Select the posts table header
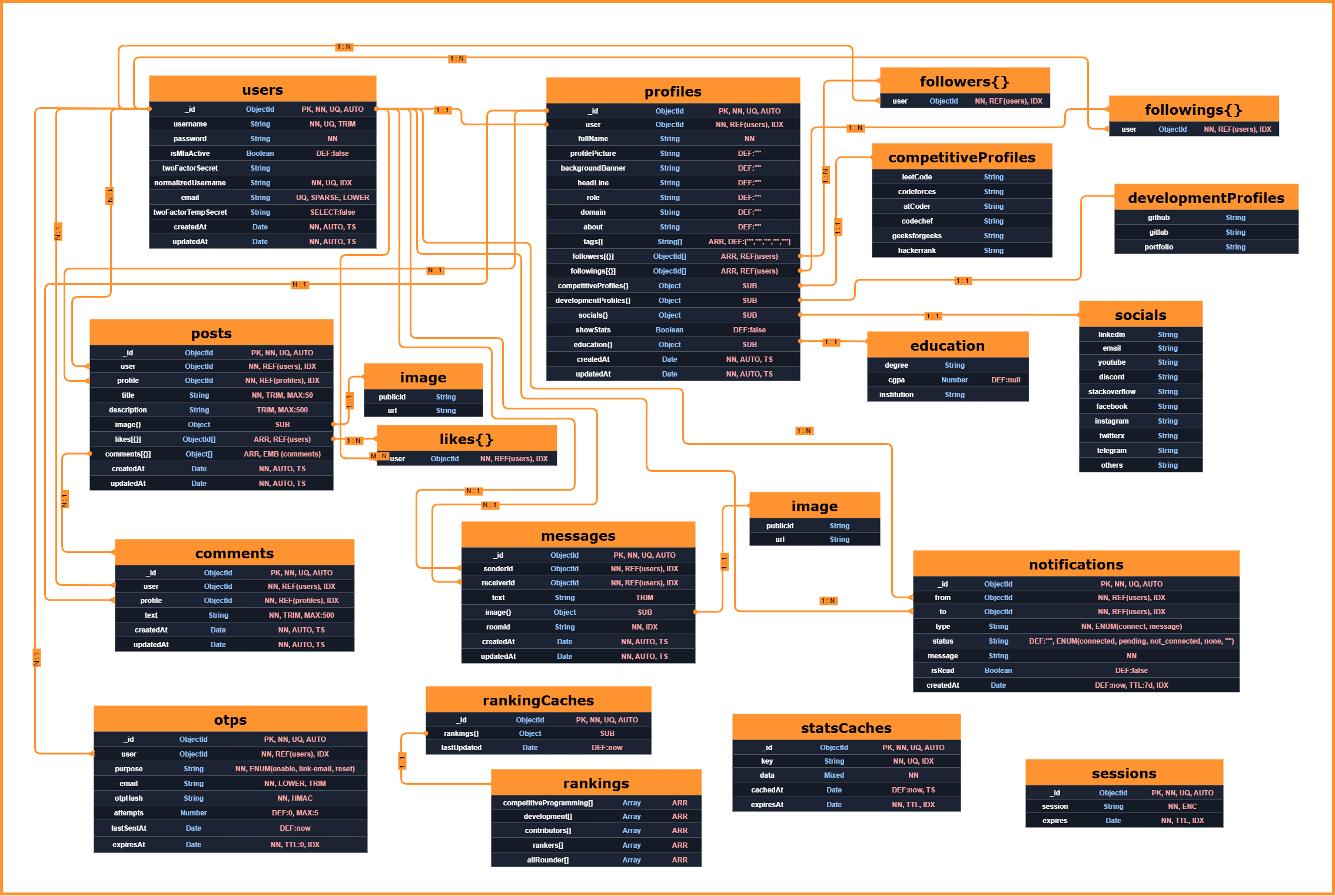 (211, 332)
